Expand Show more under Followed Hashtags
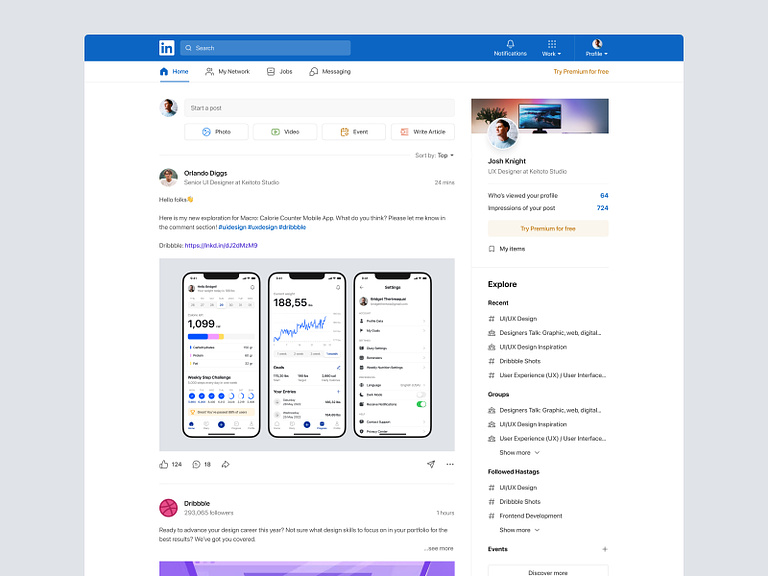The width and height of the screenshot is (768, 576). click(519, 530)
